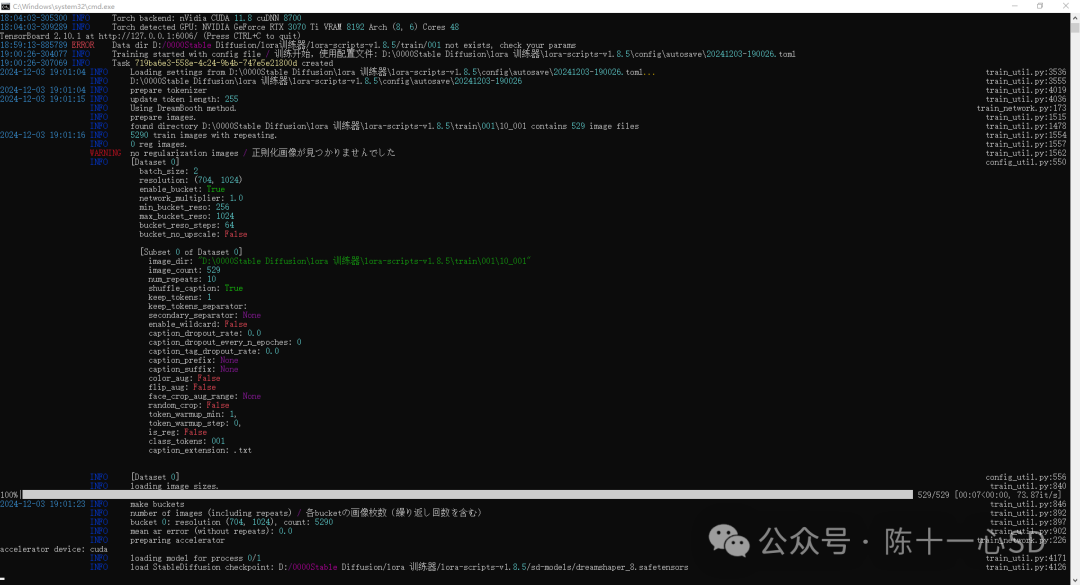
Task: Click 'color_aug: False' line
Action: pos(184,378)
